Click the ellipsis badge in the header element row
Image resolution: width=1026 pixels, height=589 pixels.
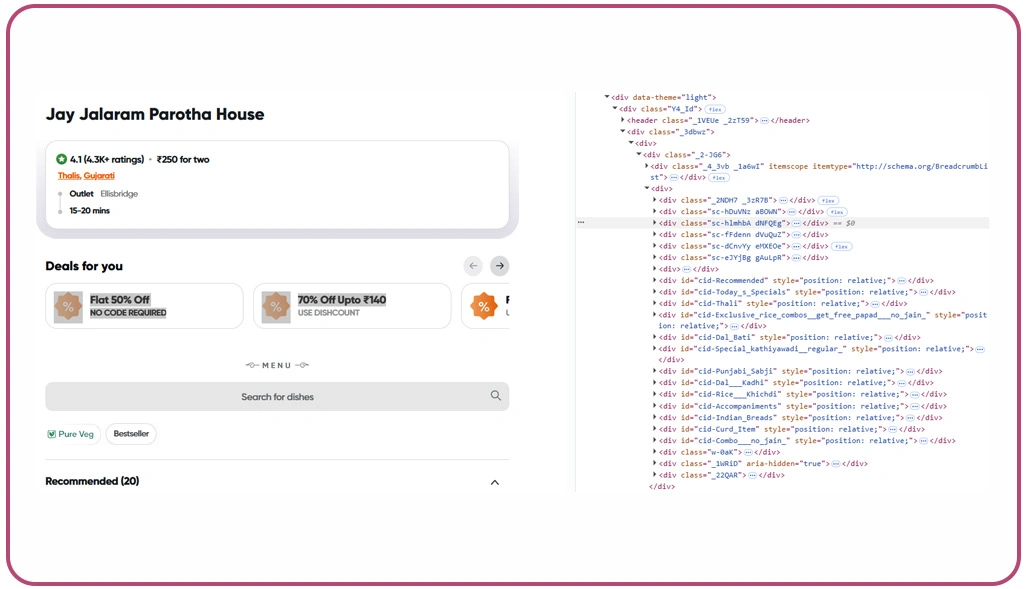pos(764,120)
